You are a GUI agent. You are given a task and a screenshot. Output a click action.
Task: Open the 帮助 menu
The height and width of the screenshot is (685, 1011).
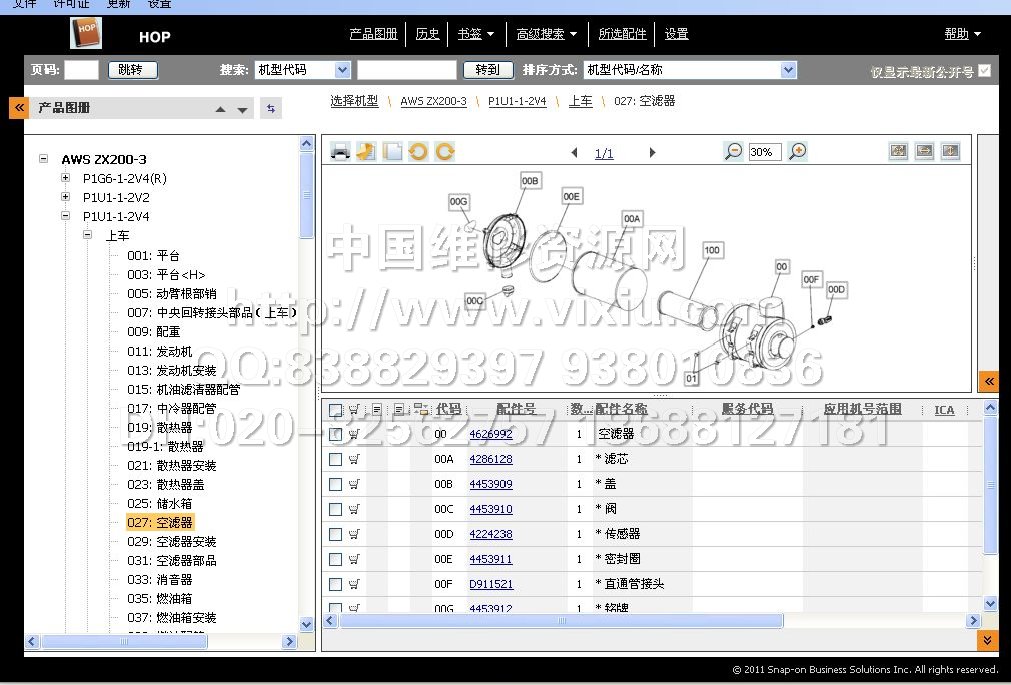(x=962, y=34)
